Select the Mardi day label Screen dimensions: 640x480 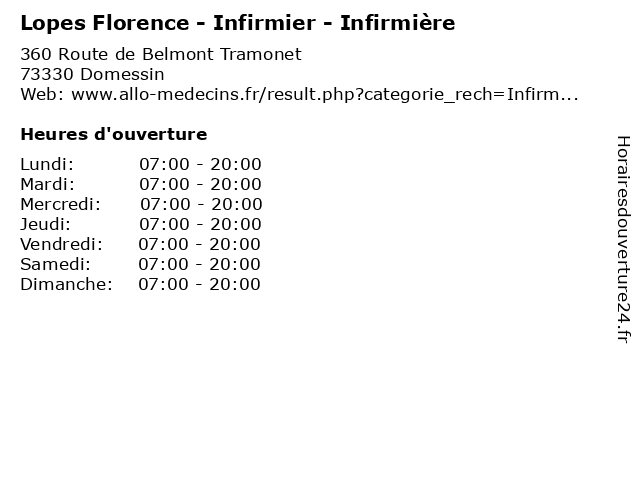(48, 184)
